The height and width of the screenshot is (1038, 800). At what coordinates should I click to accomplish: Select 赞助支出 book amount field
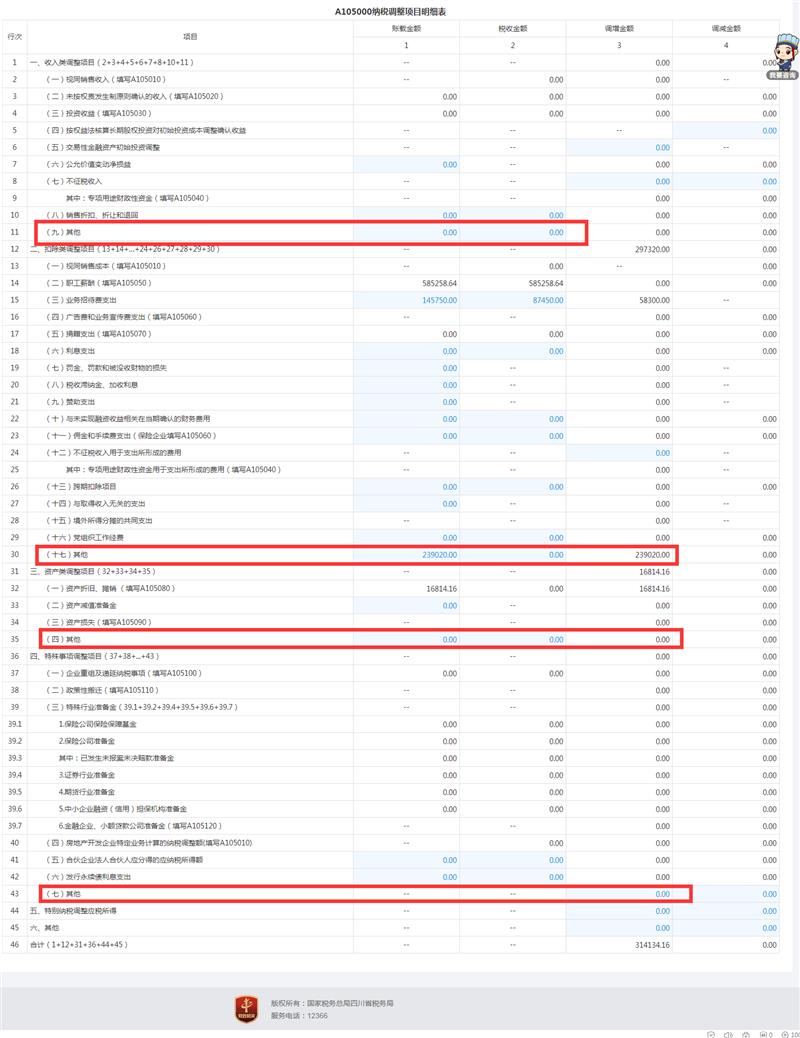click(406, 402)
